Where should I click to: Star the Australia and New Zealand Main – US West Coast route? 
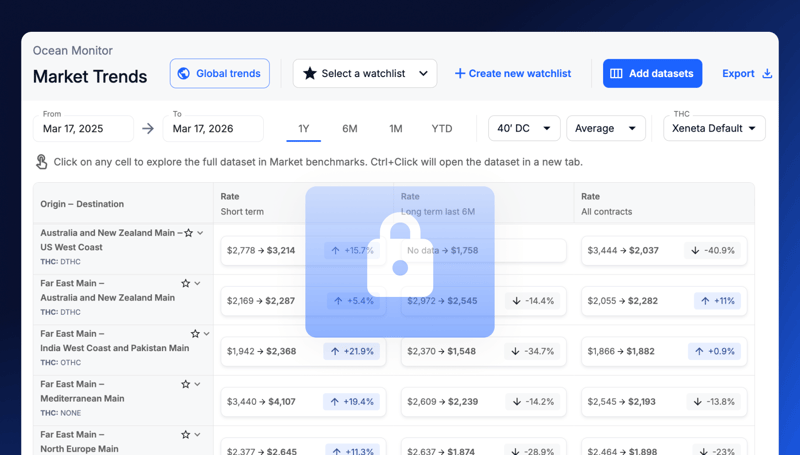coord(188,233)
